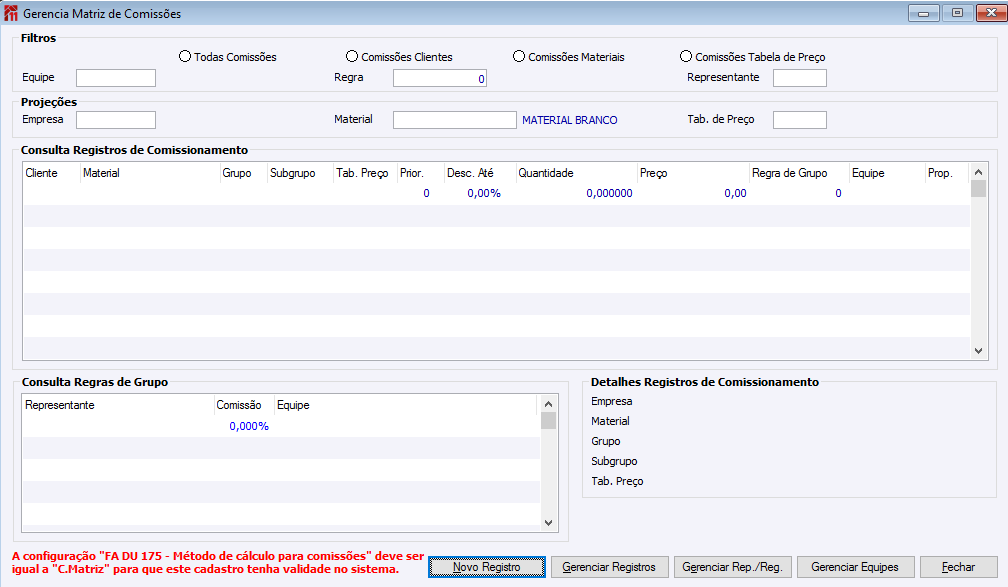Click the Novo Registro button
This screenshot has width=1008, height=587.
point(487,567)
